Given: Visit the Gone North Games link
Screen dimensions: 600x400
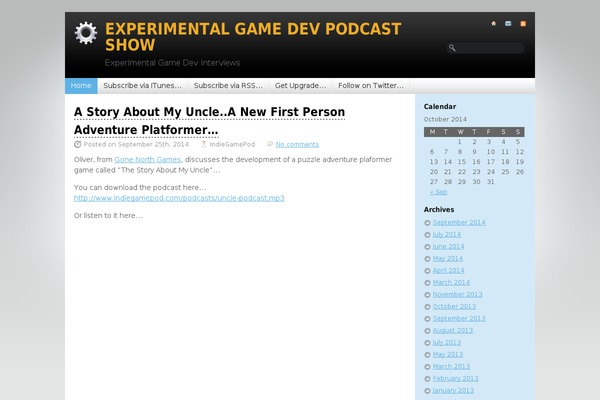Looking at the screenshot, I should coord(148,160).
